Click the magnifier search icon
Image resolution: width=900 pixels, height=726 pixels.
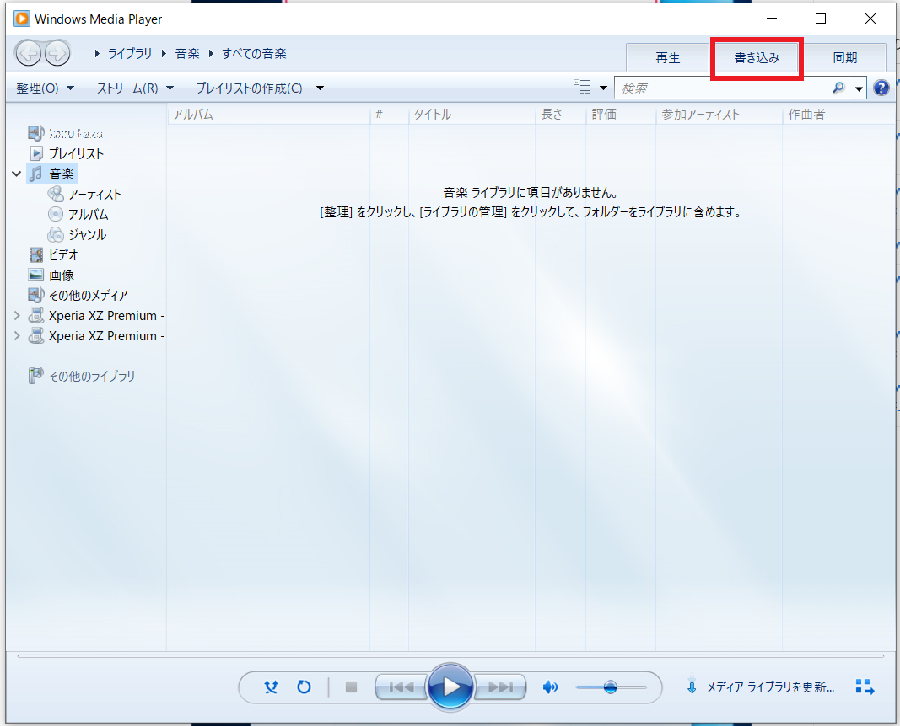click(839, 88)
